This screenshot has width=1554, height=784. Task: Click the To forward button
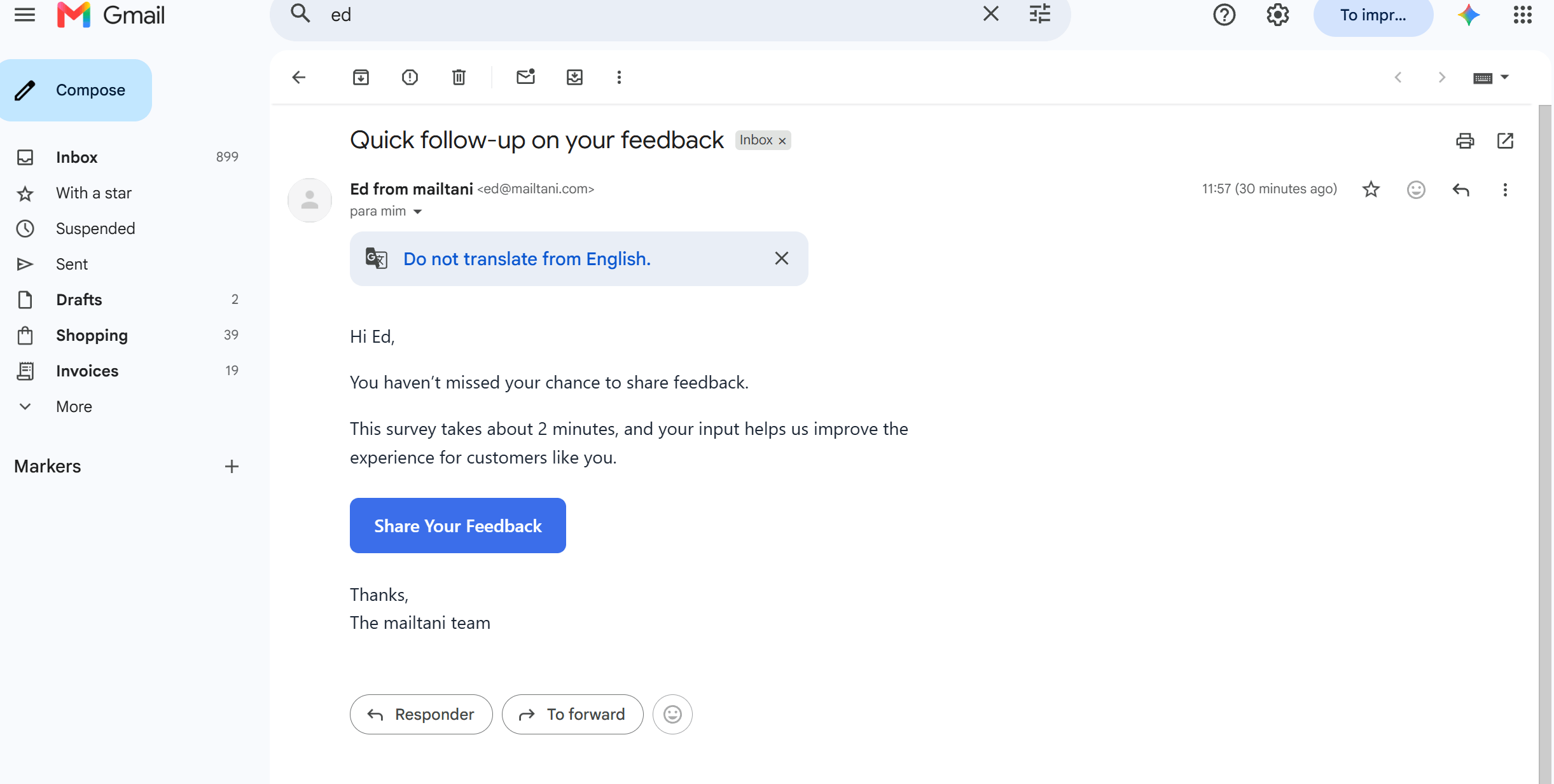(572, 714)
